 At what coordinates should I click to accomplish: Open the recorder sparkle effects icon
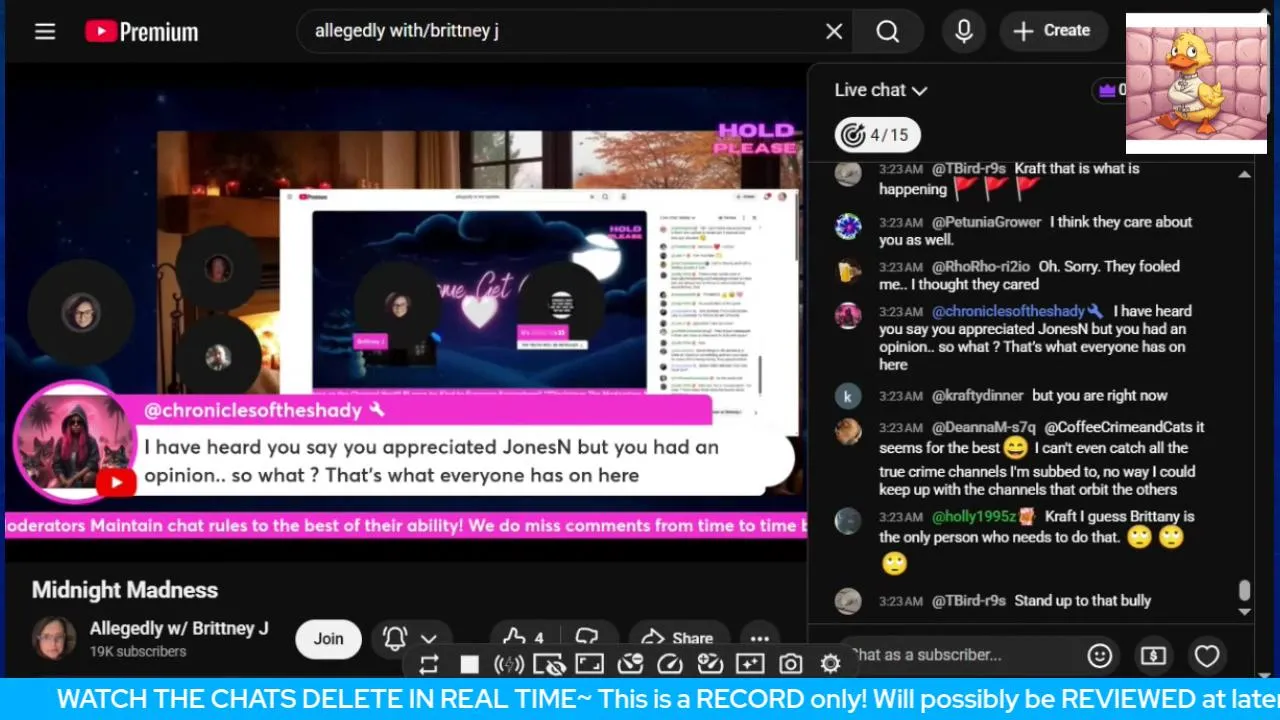point(750,664)
